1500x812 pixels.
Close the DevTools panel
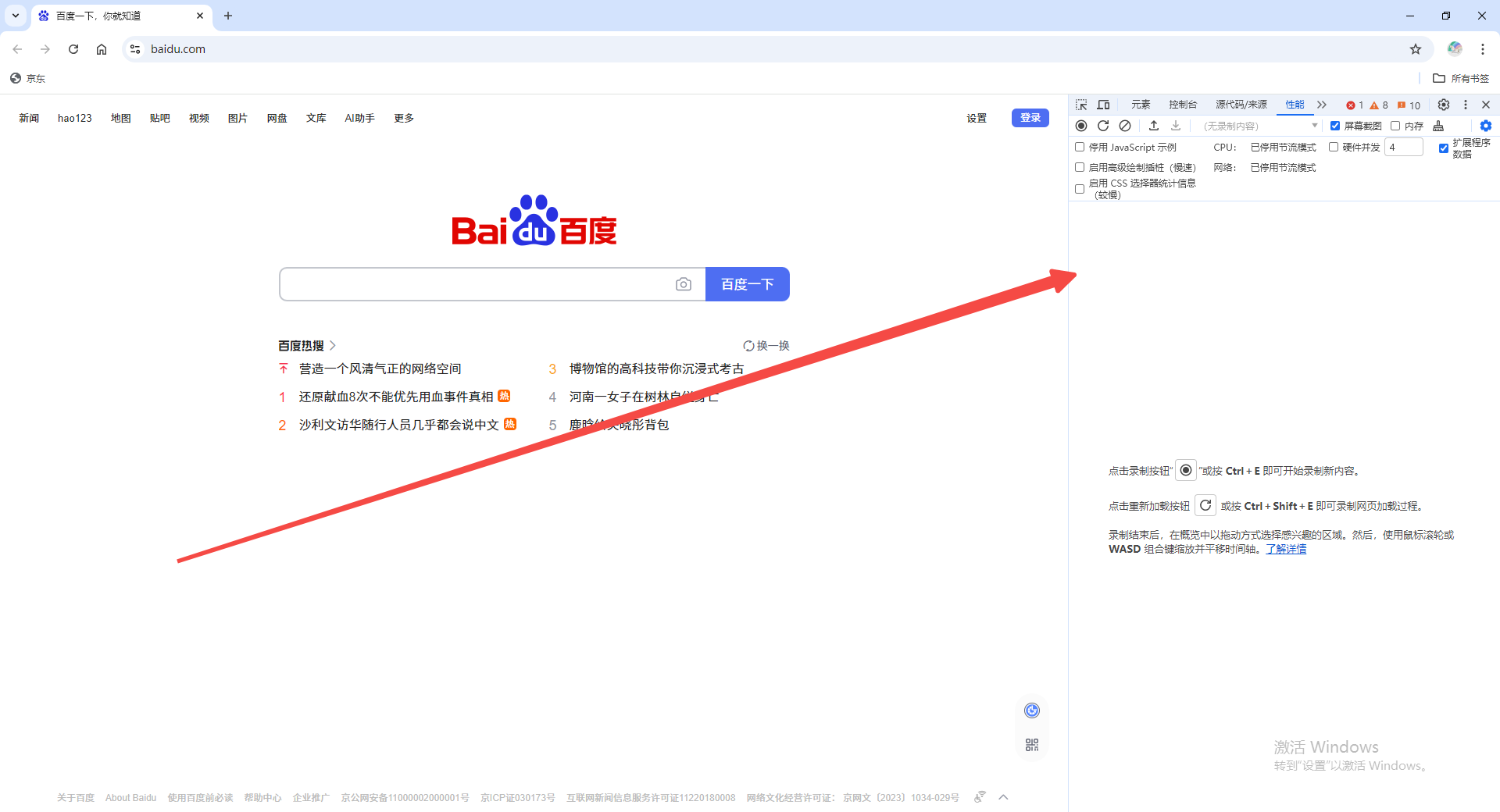pyautogui.click(x=1486, y=105)
